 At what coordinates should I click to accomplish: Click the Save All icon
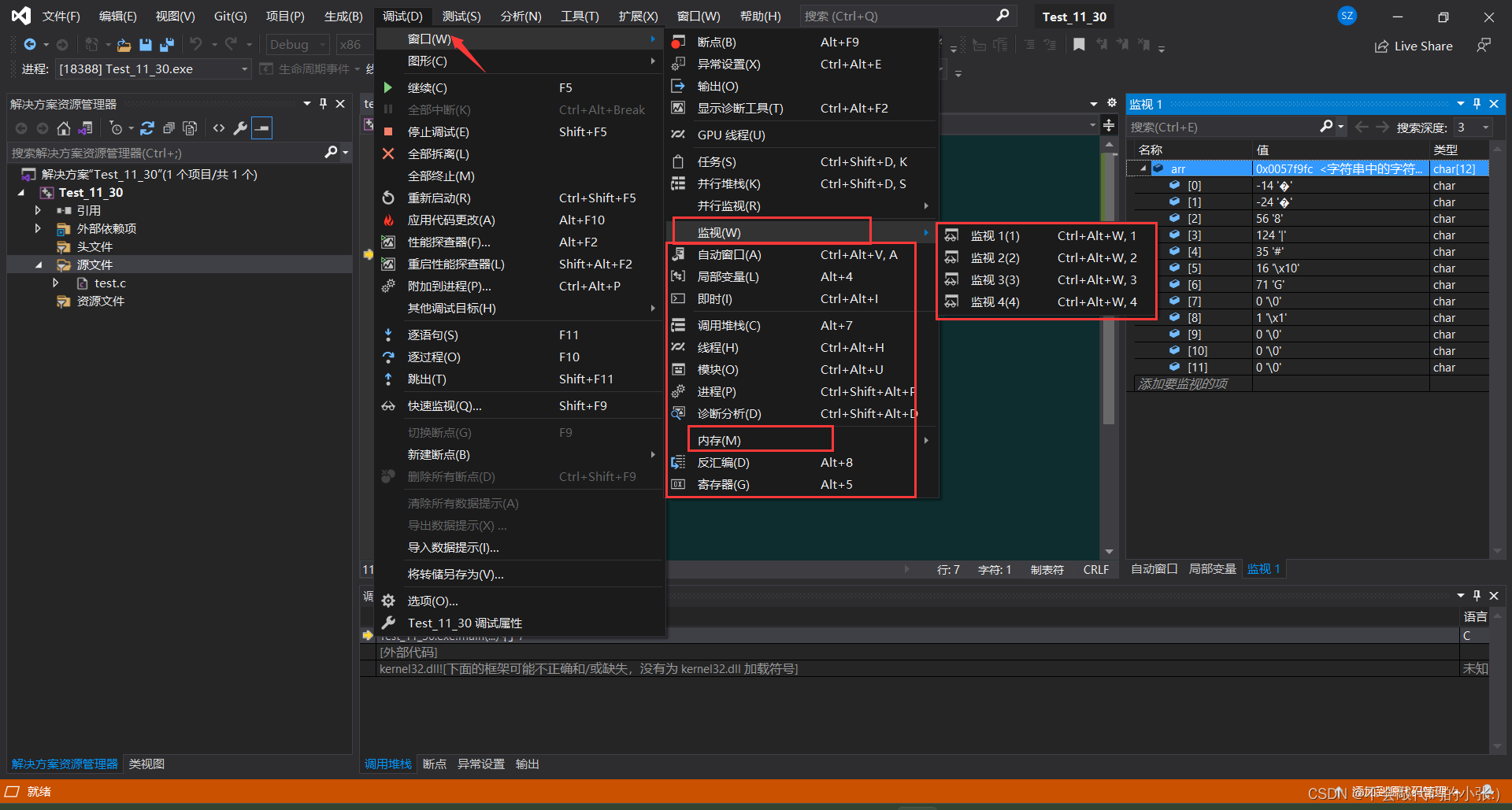[x=166, y=45]
